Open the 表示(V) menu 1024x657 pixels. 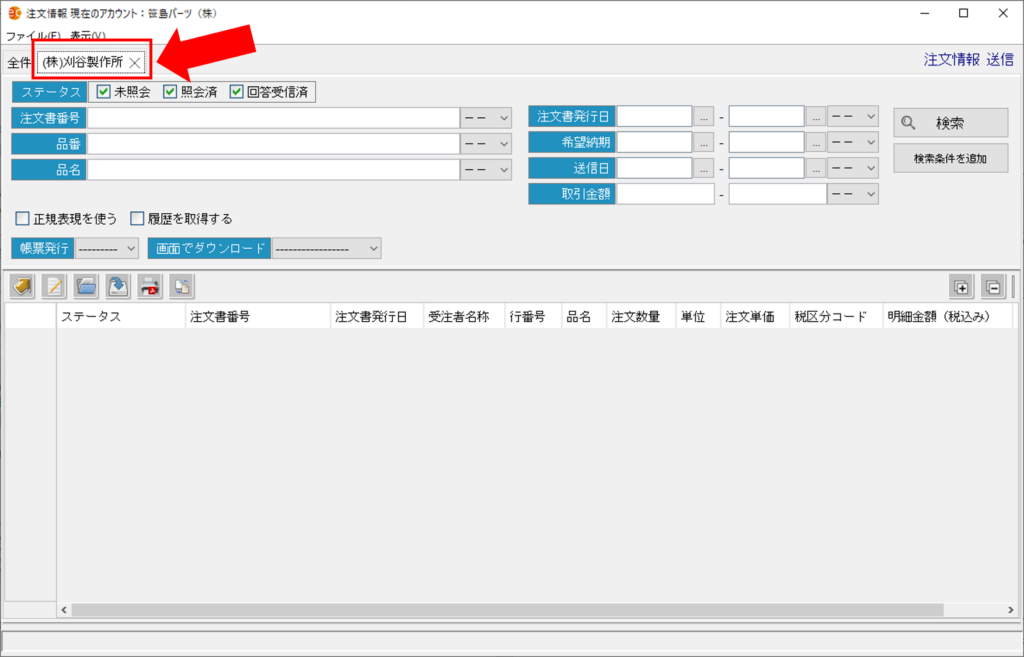pyautogui.click(x=88, y=36)
